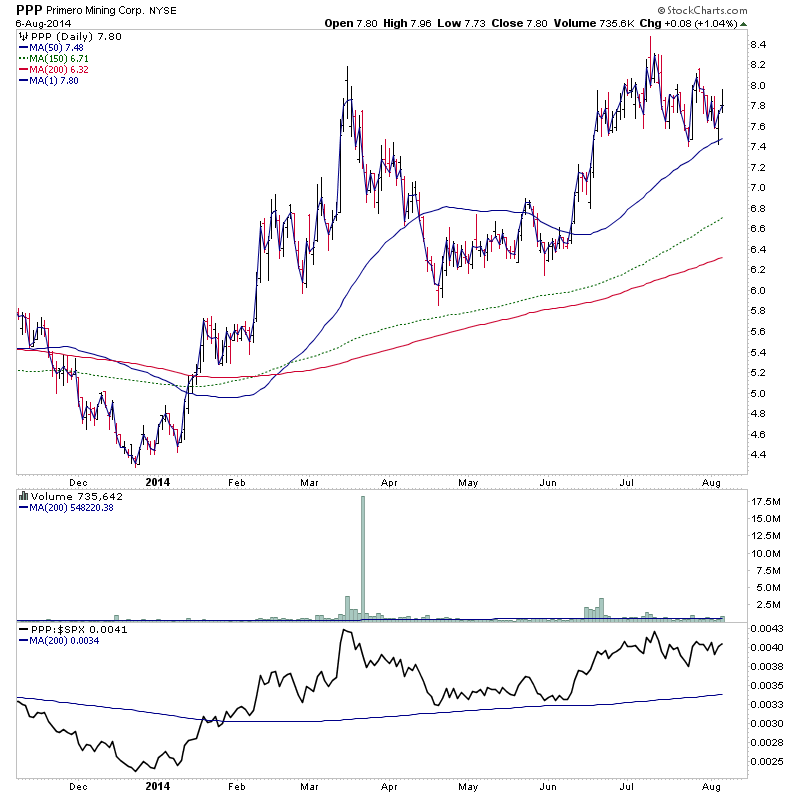
Task: Click the 17.5M volume axis label
Action: [766, 502]
